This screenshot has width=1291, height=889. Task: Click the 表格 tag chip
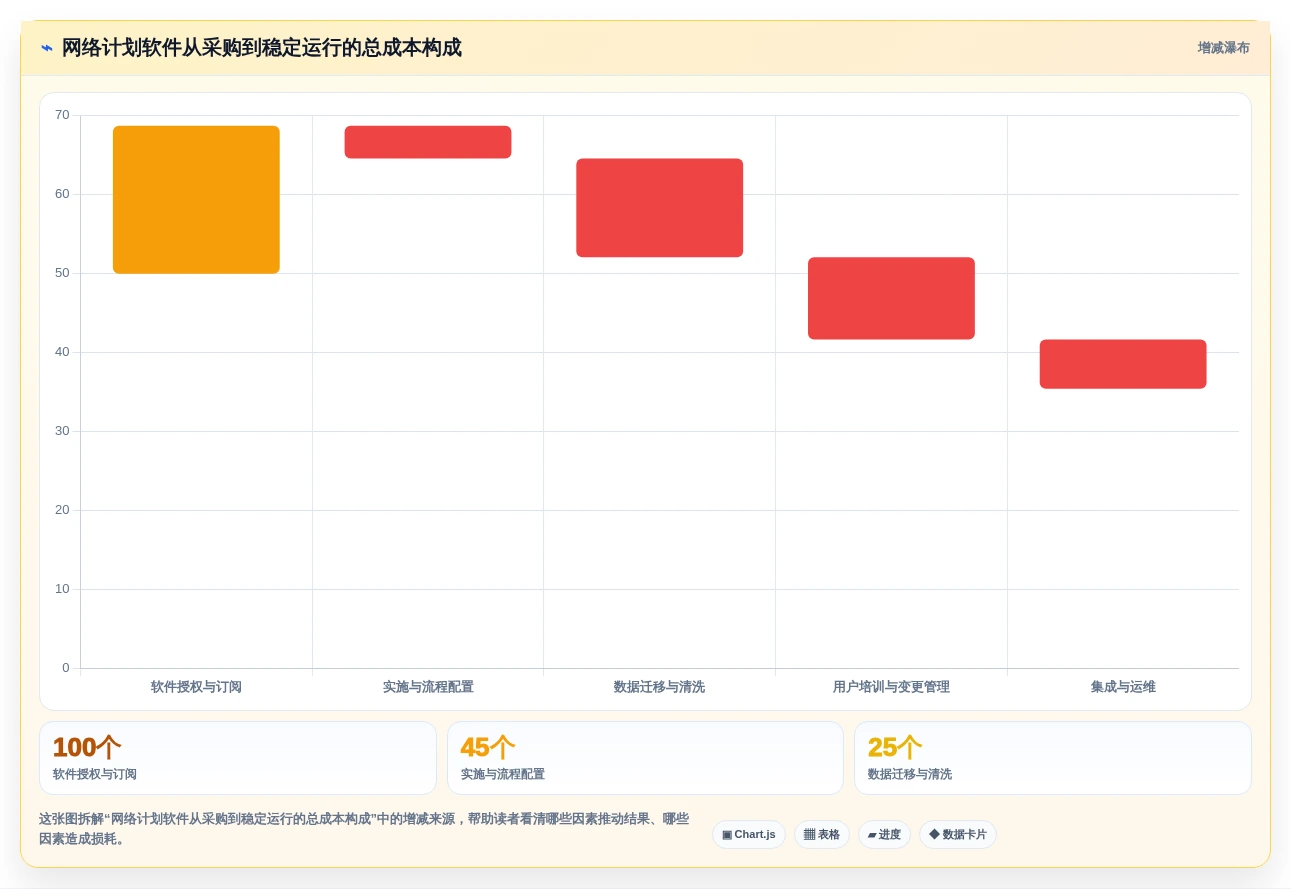tap(822, 835)
